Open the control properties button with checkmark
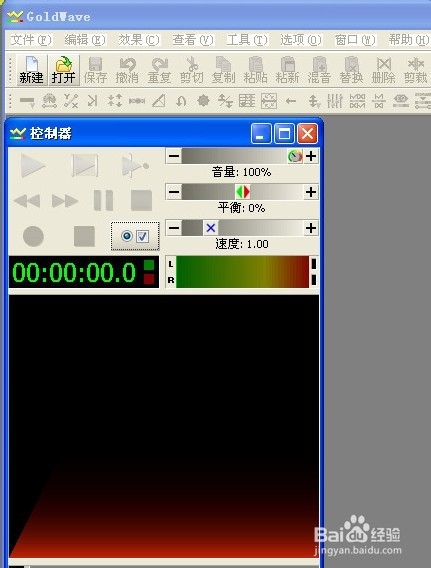Image resolution: width=431 pixels, height=568 pixels. (x=135, y=236)
